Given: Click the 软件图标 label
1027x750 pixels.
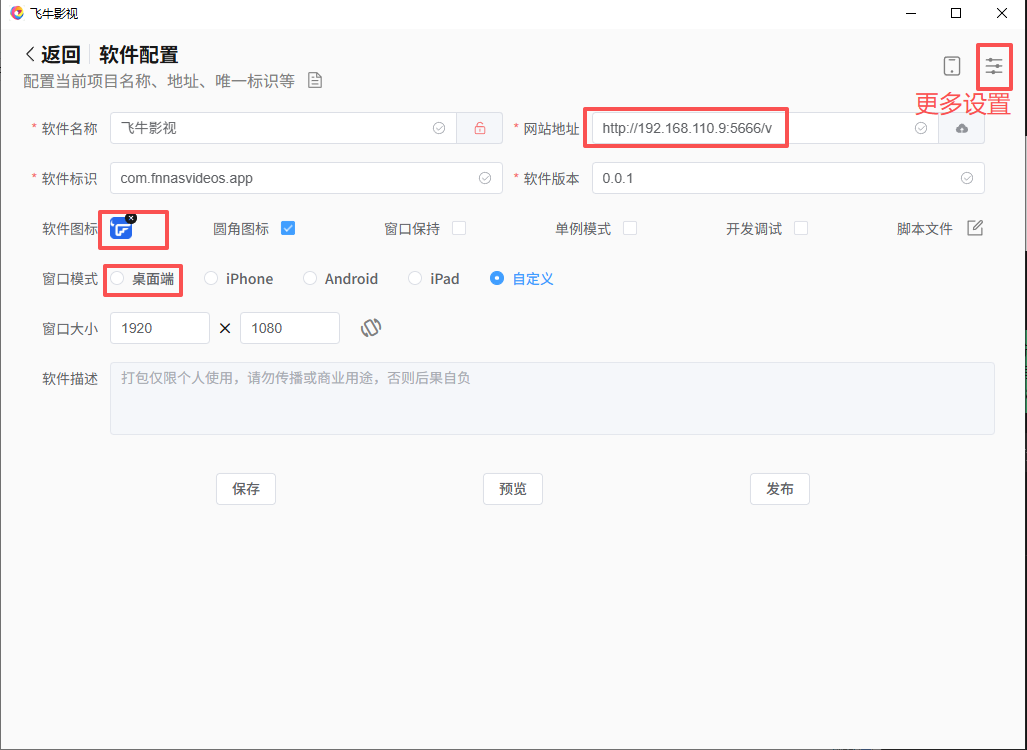Looking at the screenshot, I should pyautogui.click(x=70, y=229).
